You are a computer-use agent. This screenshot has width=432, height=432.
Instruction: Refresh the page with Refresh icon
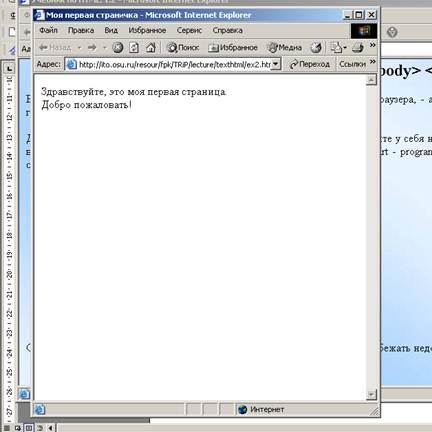click(134, 48)
